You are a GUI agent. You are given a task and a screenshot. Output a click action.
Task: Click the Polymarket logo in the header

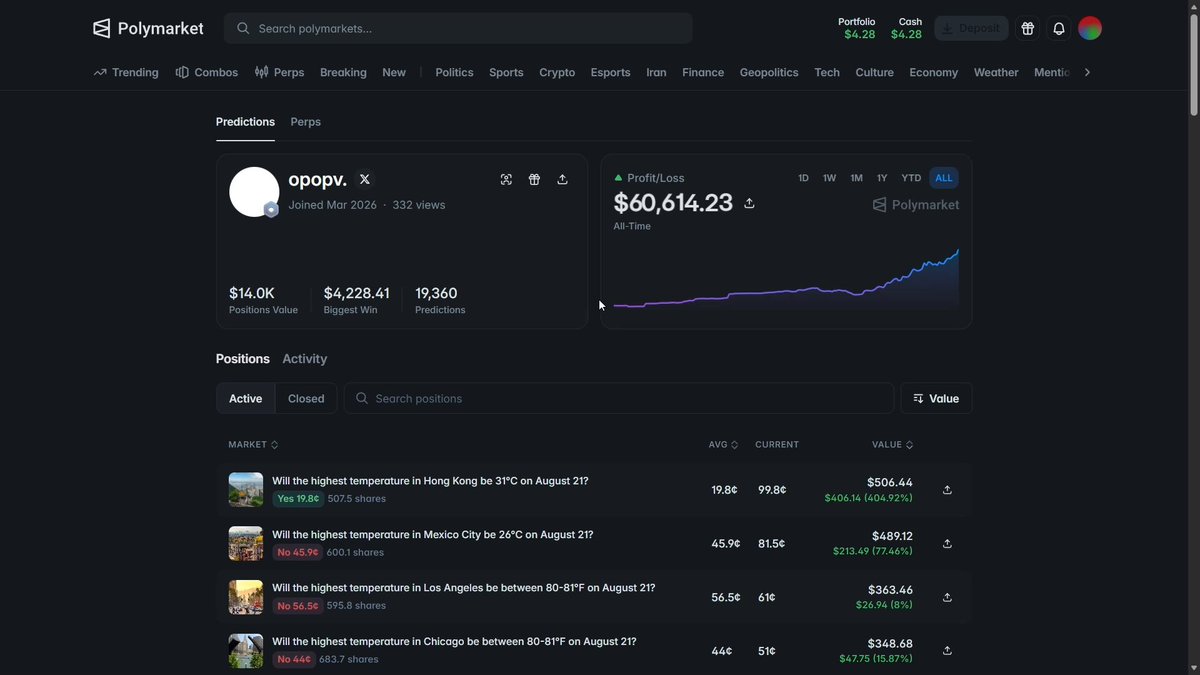[148, 28]
